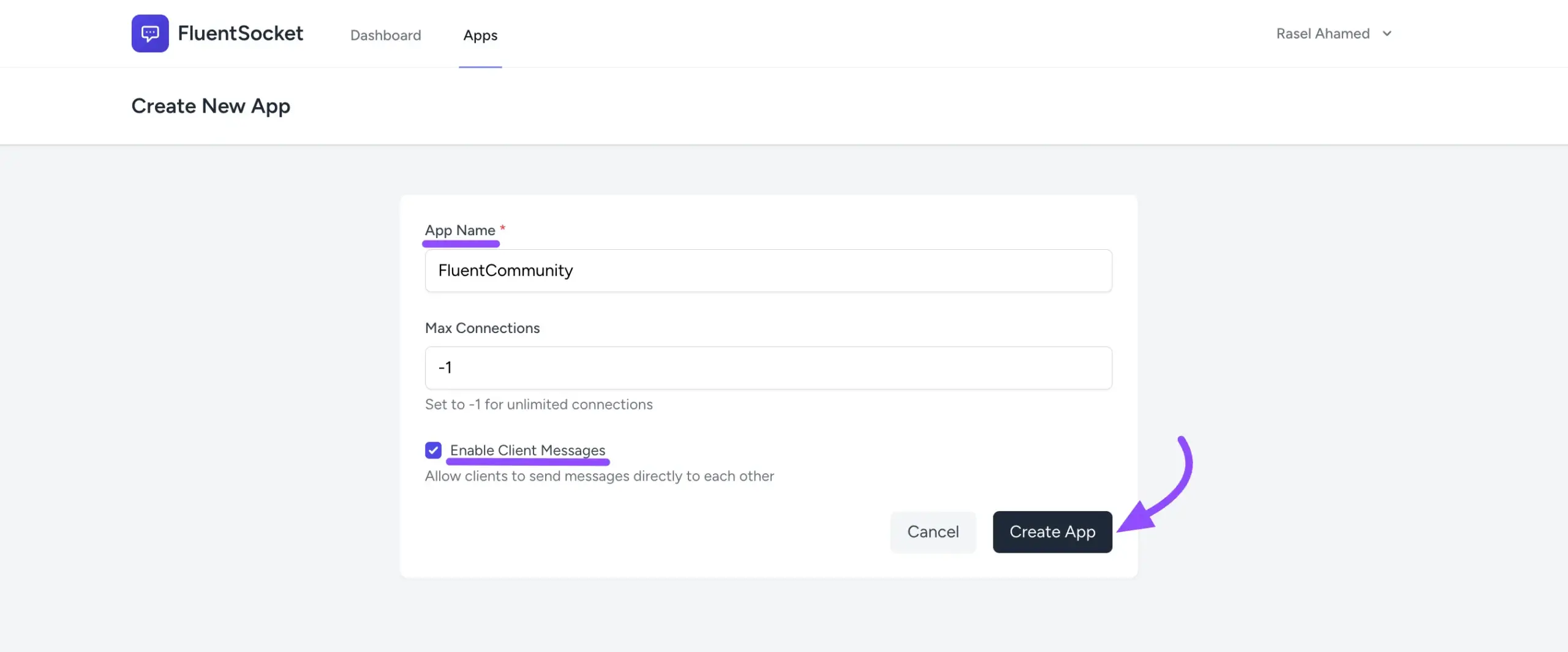Focus the Max Connections input showing -1

pyautogui.click(x=768, y=368)
